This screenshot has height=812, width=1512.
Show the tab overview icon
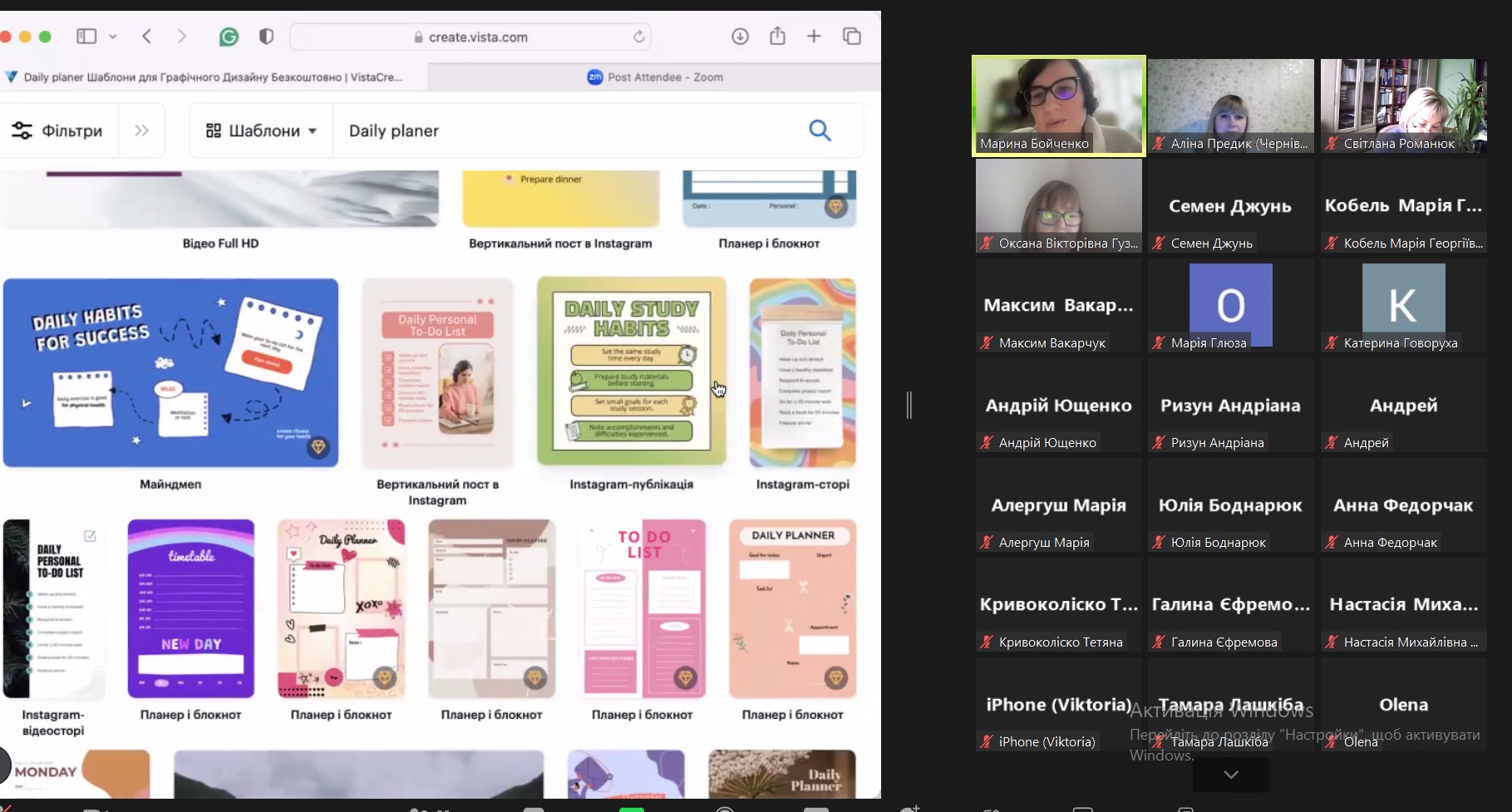[x=852, y=37]
